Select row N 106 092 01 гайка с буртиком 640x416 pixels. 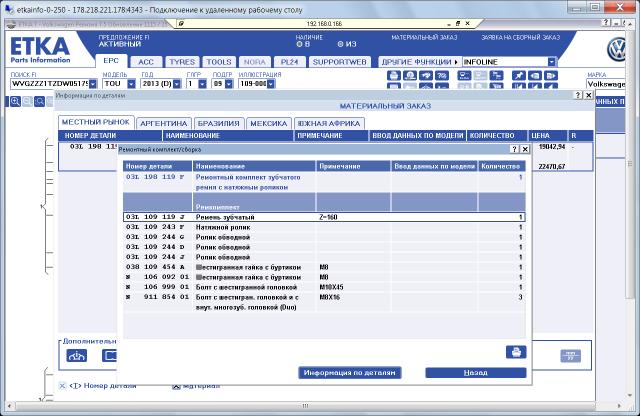pos(324,277)
